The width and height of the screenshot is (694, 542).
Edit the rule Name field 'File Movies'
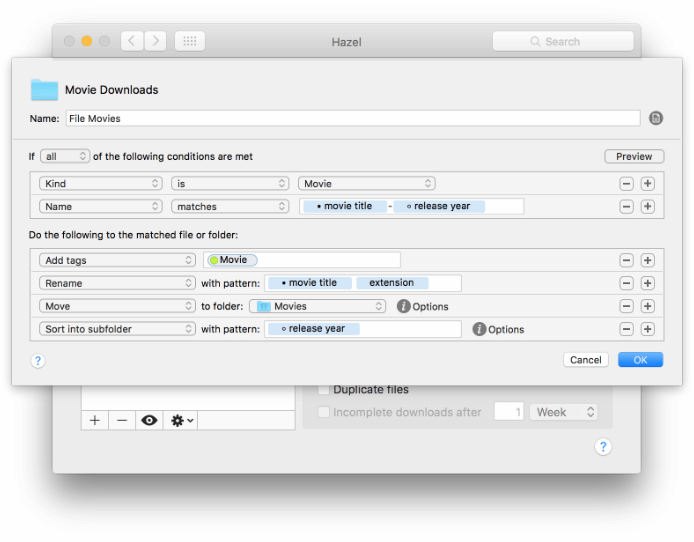pos(353,118)
